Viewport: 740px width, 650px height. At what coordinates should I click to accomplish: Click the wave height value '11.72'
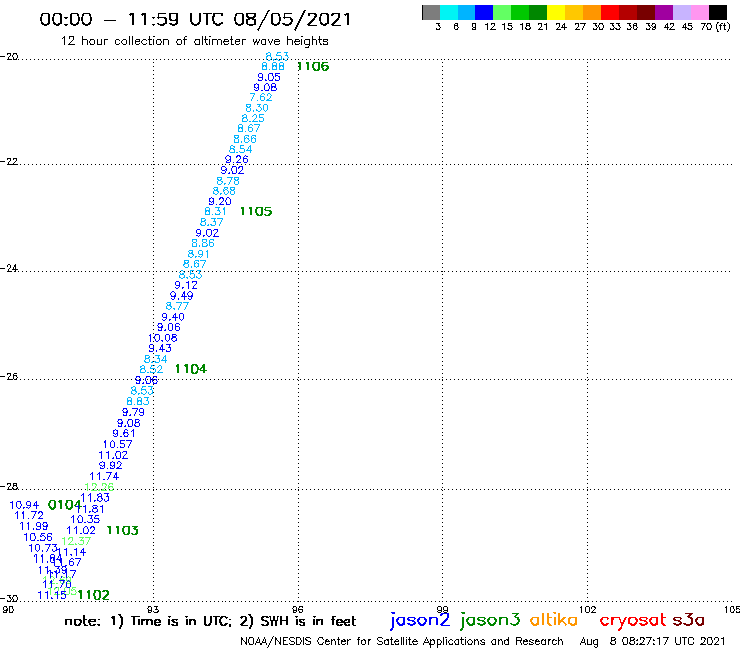[x=29, y=515]
